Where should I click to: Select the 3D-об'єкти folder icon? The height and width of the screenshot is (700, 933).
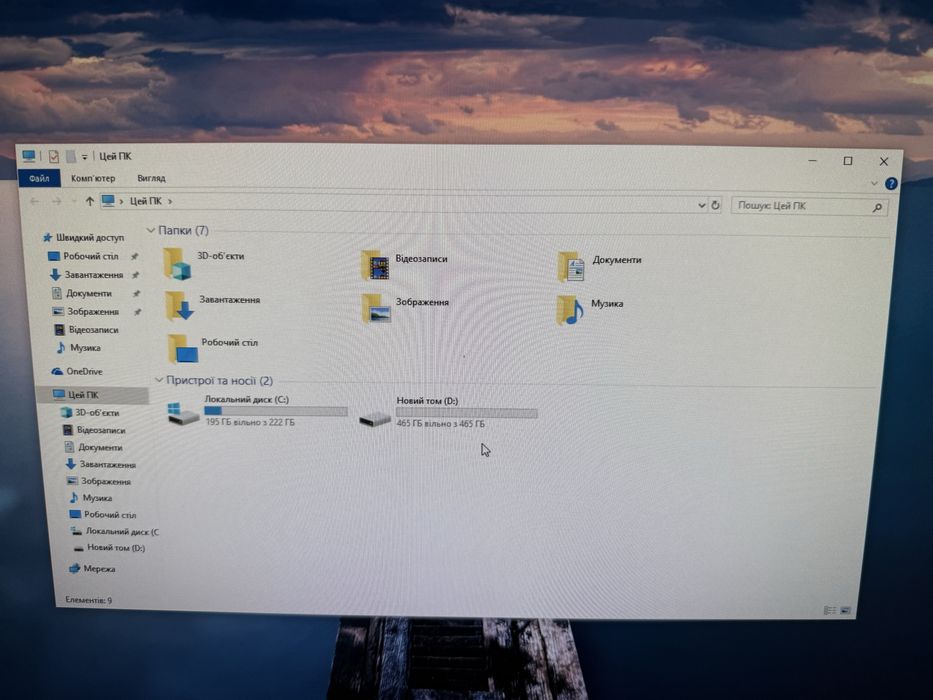click(x=177, y=264)
